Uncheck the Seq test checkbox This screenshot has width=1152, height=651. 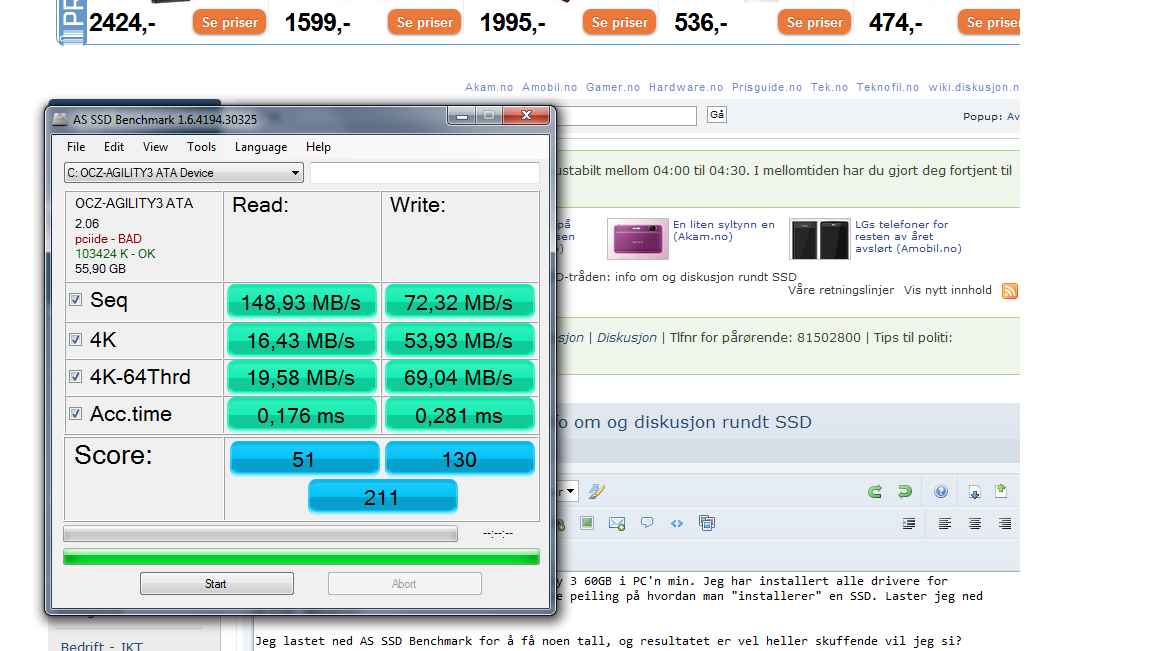click(75, 300)
